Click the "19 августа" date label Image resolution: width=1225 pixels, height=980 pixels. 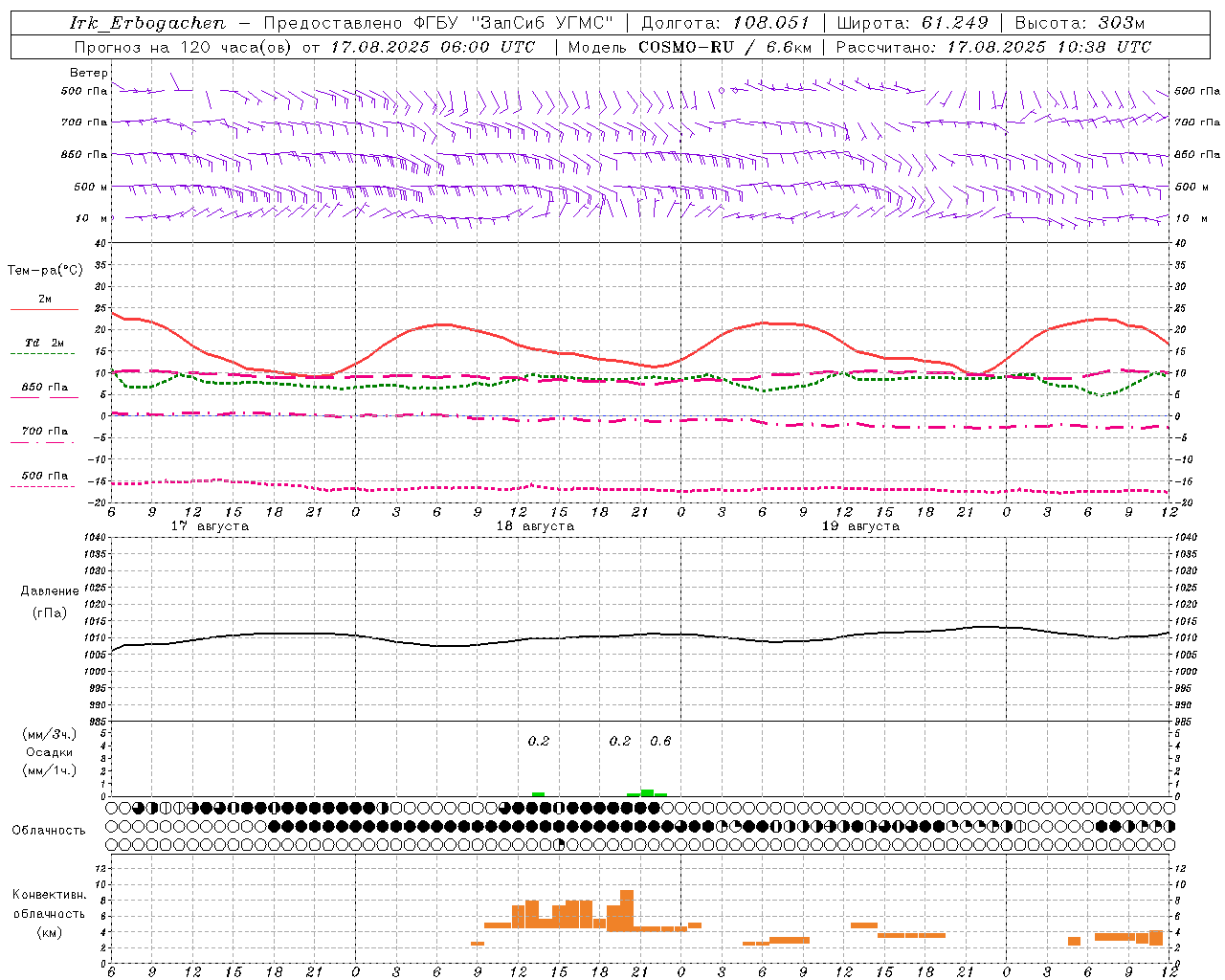[x=860, y=526]
